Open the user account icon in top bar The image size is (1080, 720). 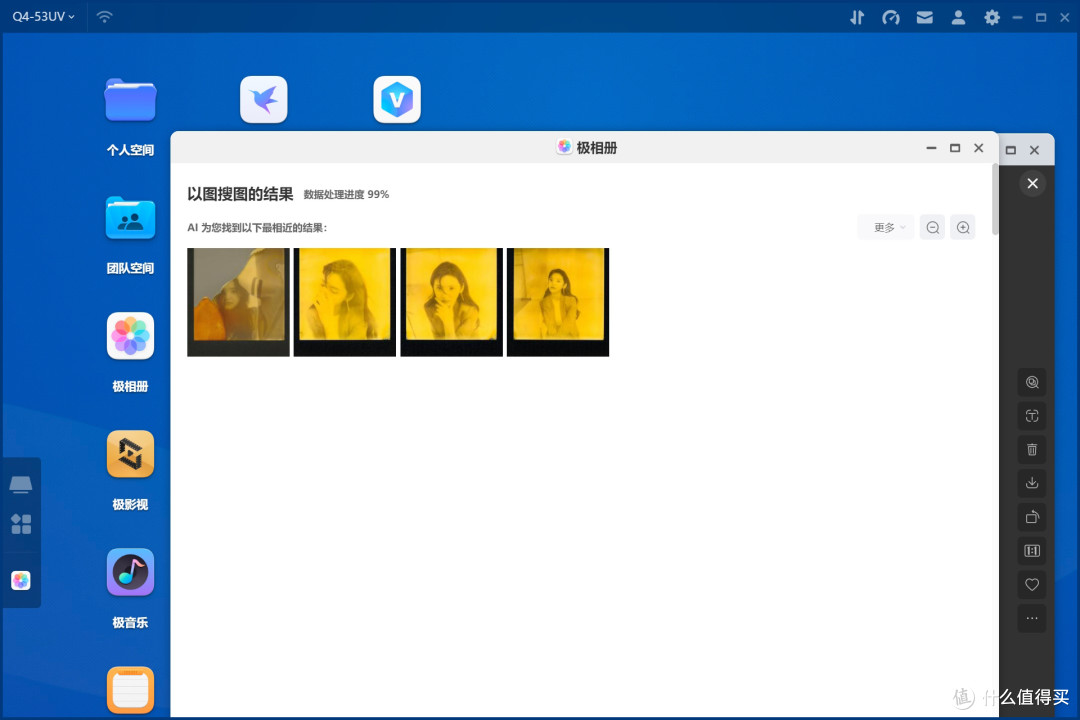tap(958, 17)
